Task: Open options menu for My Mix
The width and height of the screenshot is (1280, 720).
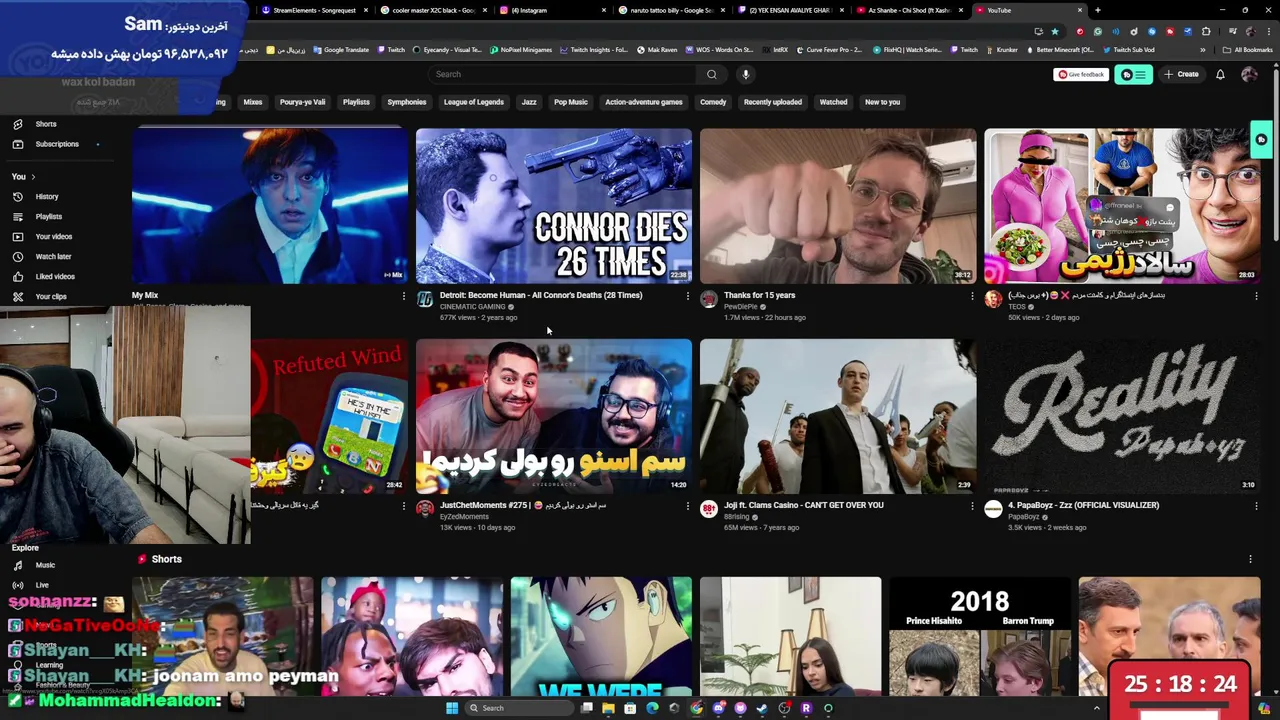Action: (x=404, y=296)
